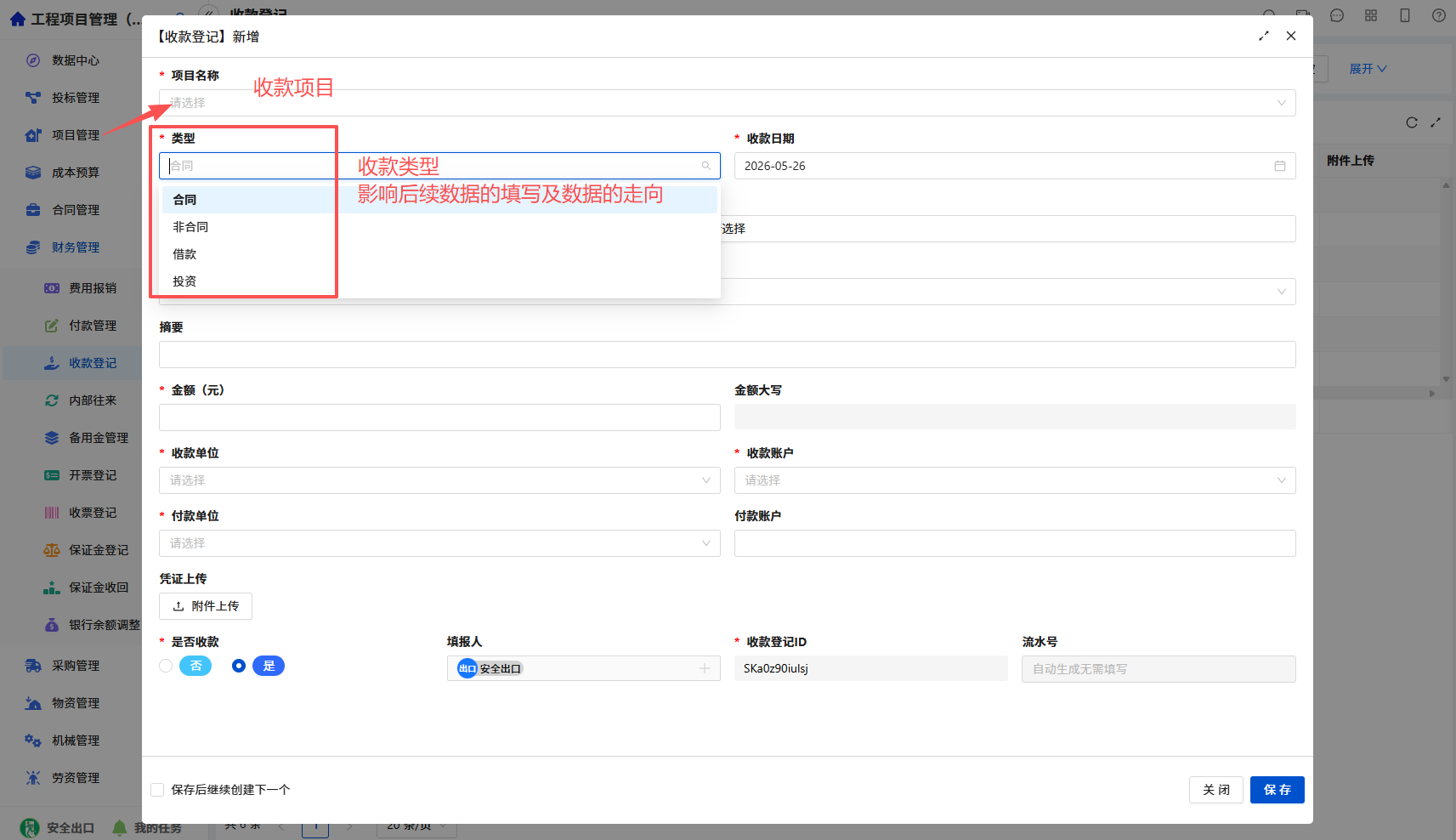
Task: Expand the 收款账户 dropdown
Action: [1015, 480]
